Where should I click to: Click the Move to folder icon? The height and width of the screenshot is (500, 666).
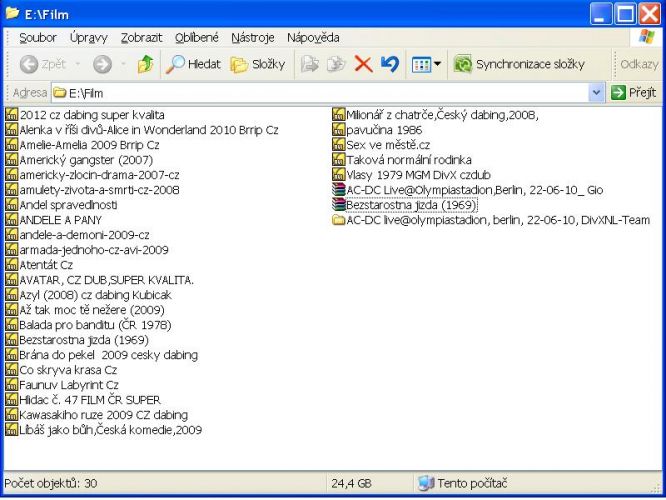pyautogui.click(x=310, y=64)
